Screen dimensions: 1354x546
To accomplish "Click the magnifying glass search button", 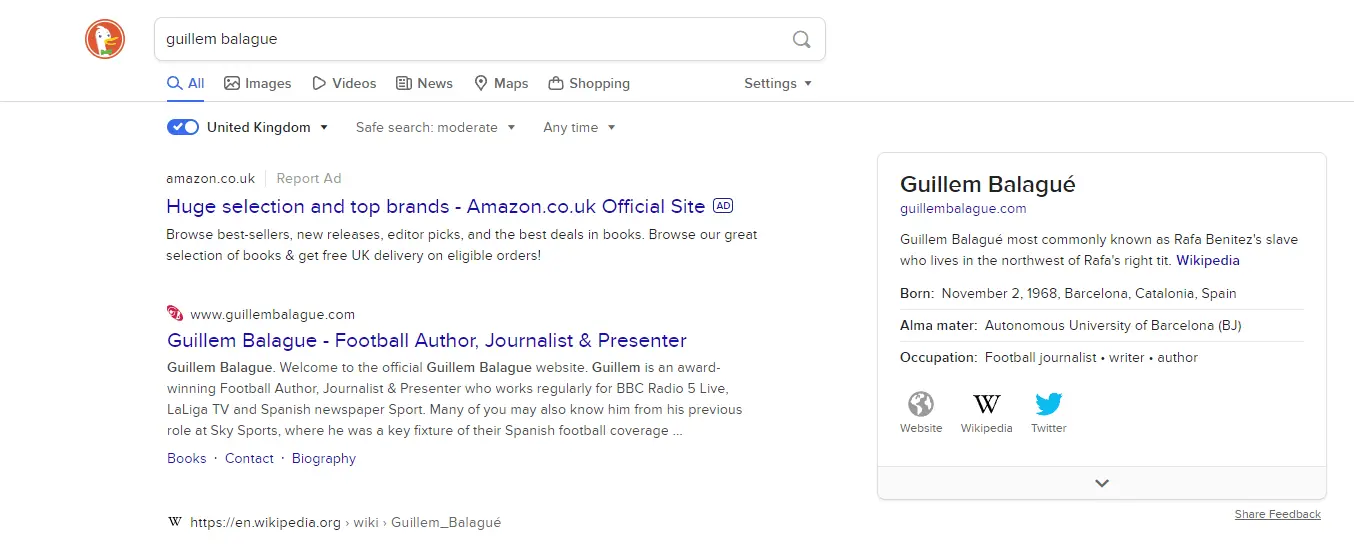I will (x=801, y=39).
